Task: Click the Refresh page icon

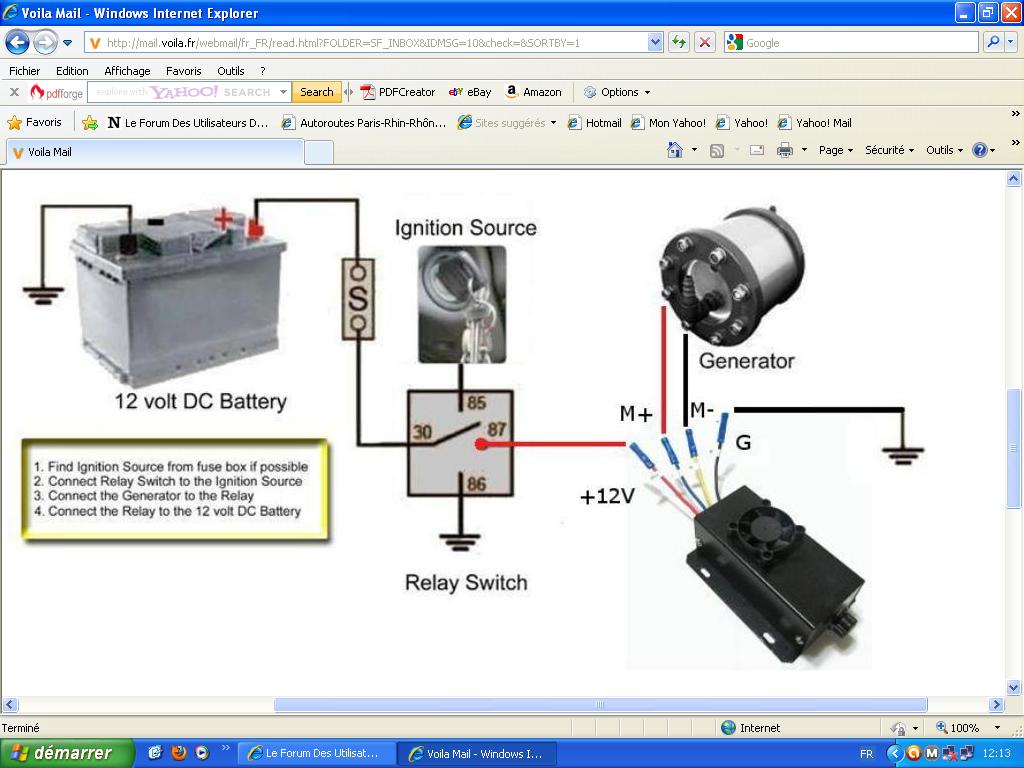Action: (679, 42)
